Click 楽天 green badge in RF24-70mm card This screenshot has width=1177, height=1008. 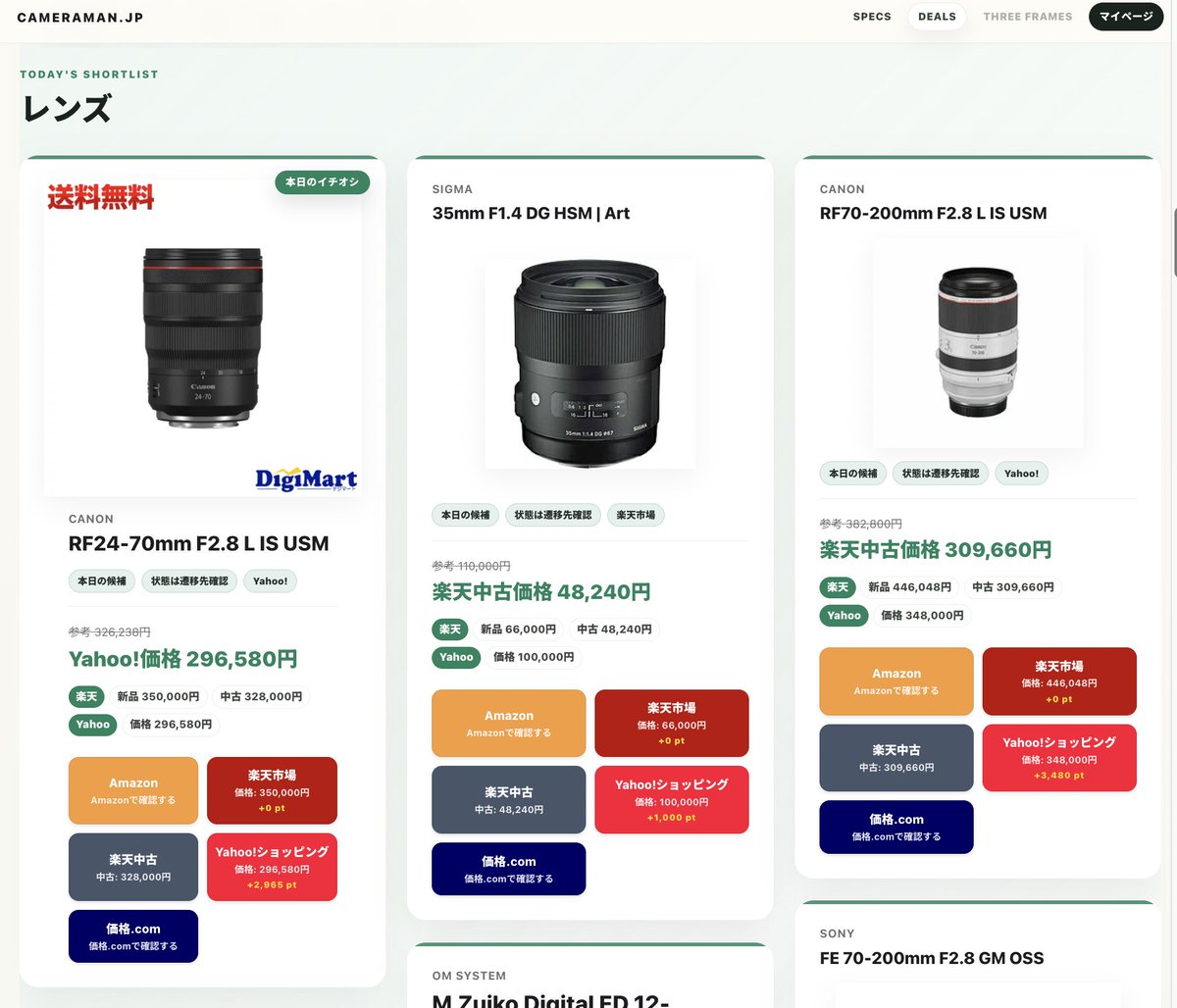(86, 697)
